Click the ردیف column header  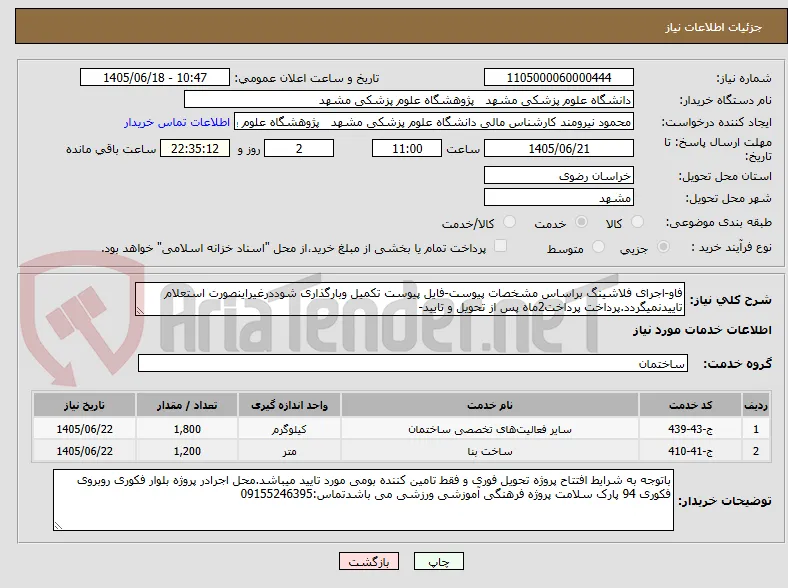[756, 405]
